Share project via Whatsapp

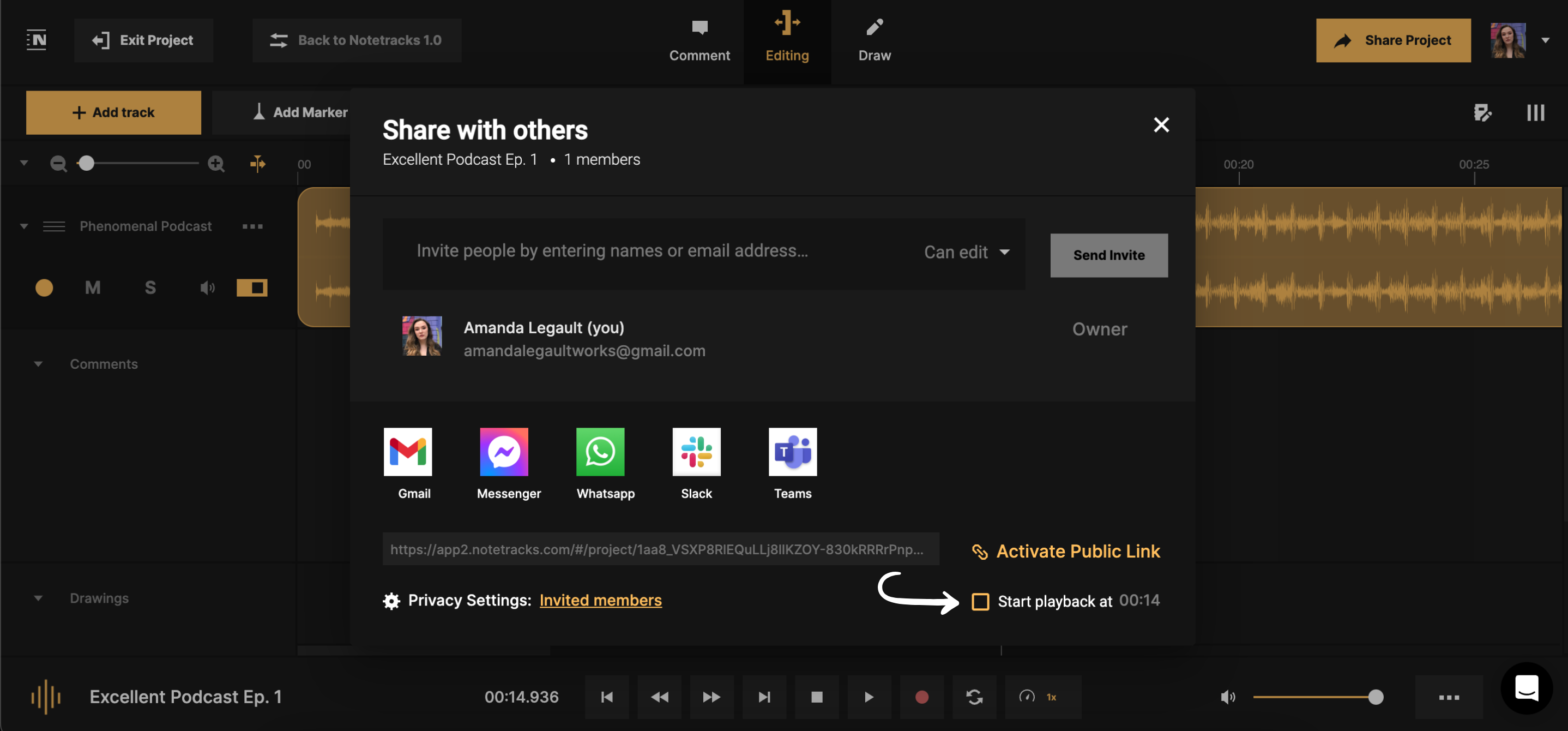(x=600, y=452)
